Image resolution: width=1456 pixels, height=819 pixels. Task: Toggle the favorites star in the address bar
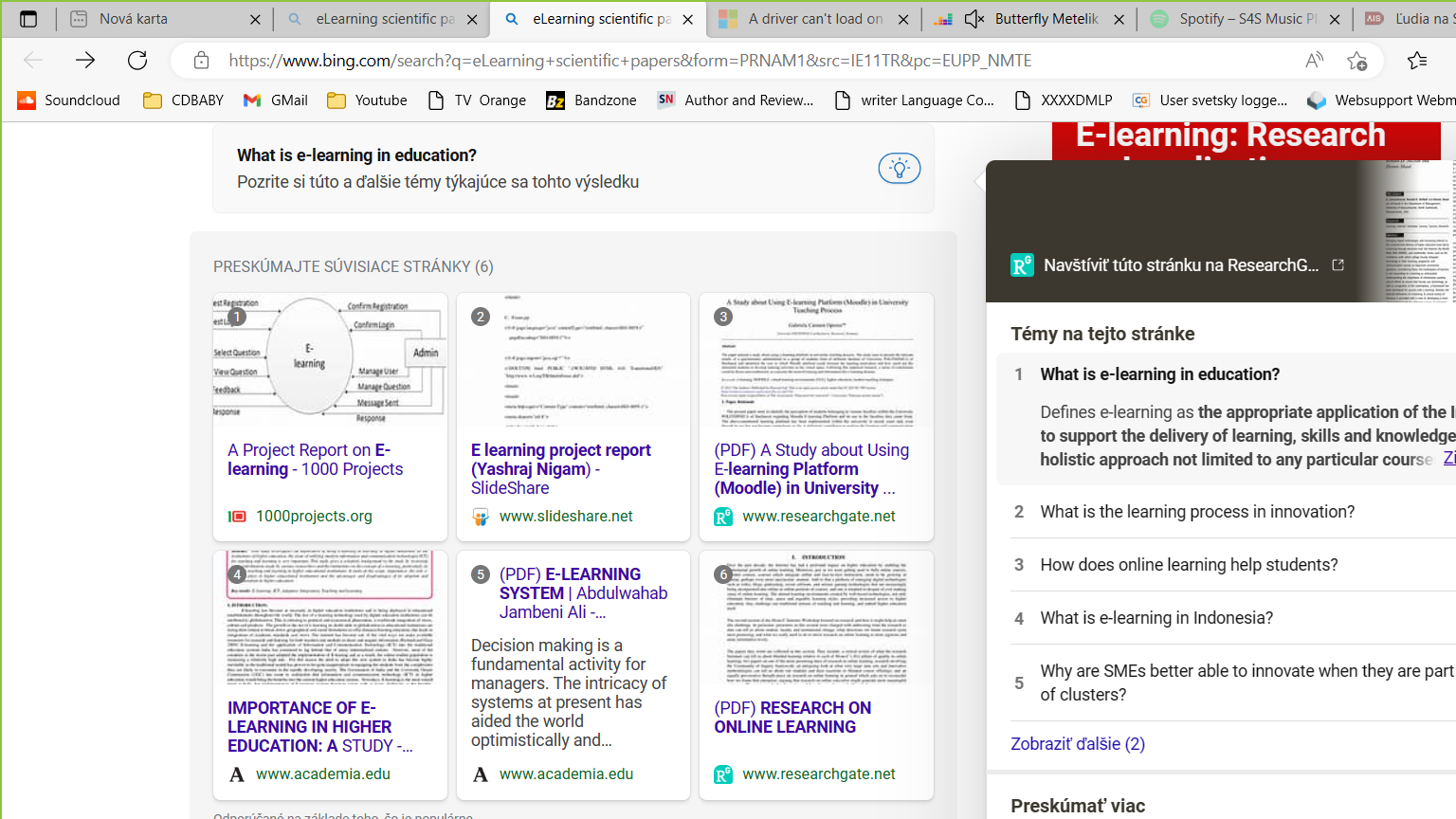[1357, 60]
